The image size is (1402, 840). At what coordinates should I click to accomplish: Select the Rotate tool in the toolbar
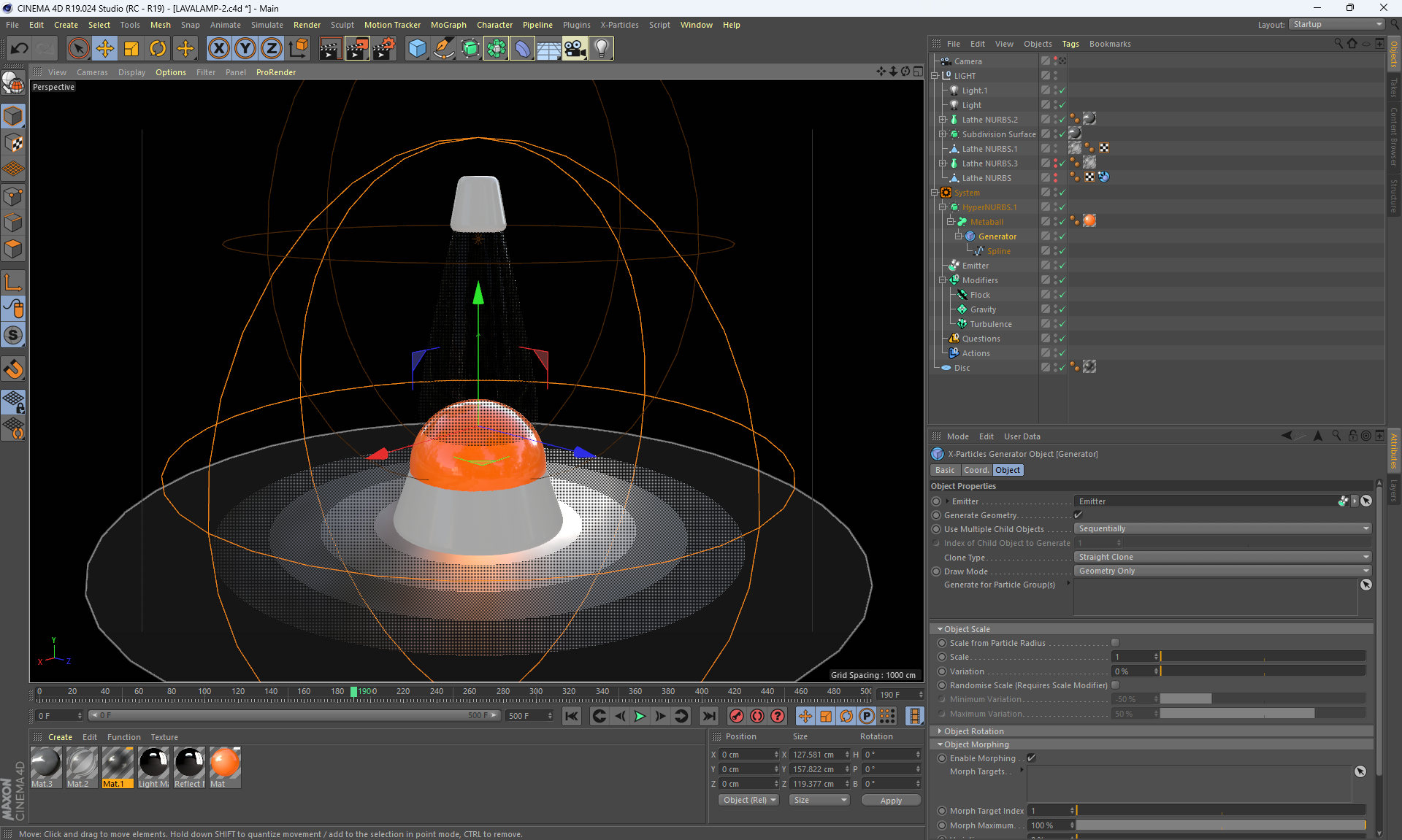[x=158, y=49]
